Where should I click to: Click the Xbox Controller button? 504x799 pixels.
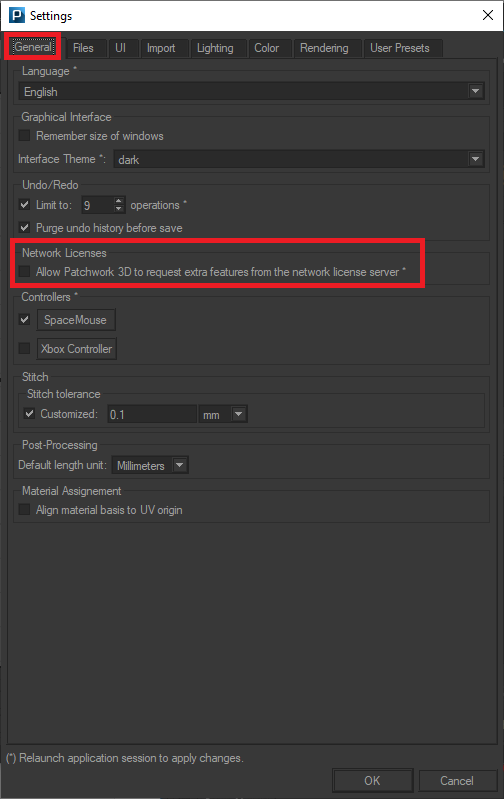click(76, 349)
